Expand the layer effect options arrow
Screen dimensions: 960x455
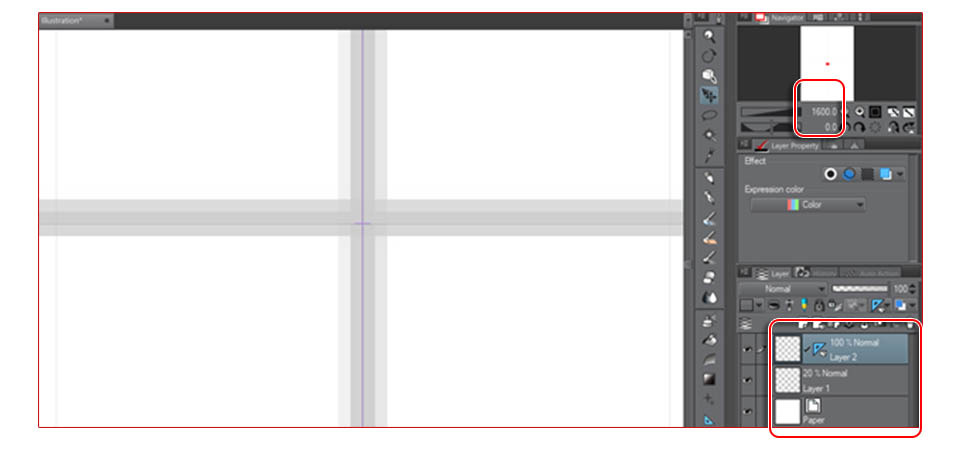pyautogui.click(x=899, y=175)
